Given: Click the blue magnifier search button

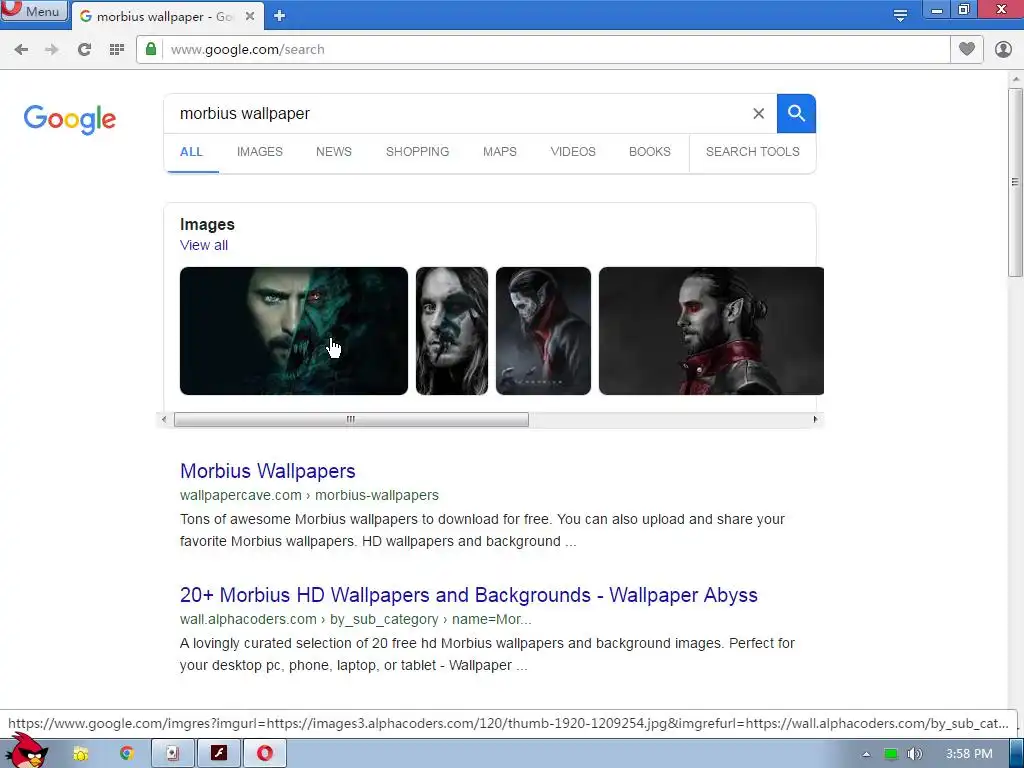Looking at the screenshot, I should [796, 114].
